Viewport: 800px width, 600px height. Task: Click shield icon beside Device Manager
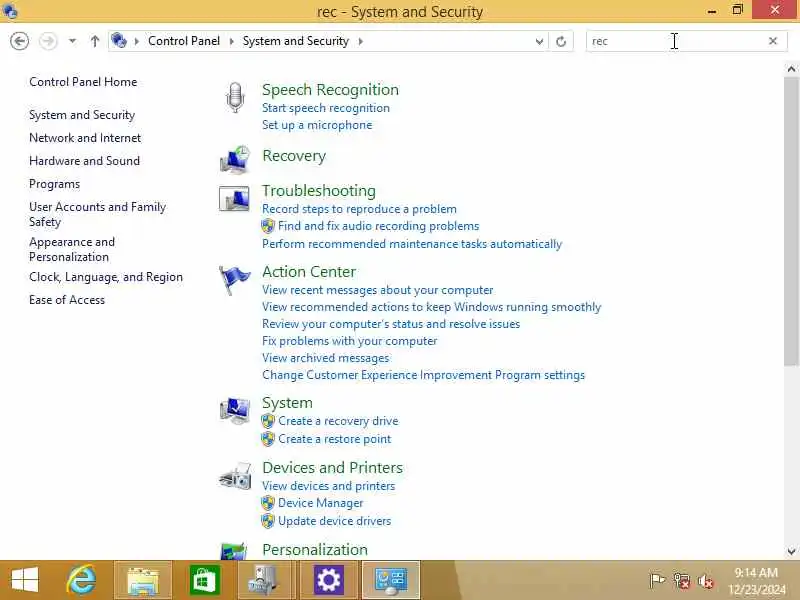[268, 503]
